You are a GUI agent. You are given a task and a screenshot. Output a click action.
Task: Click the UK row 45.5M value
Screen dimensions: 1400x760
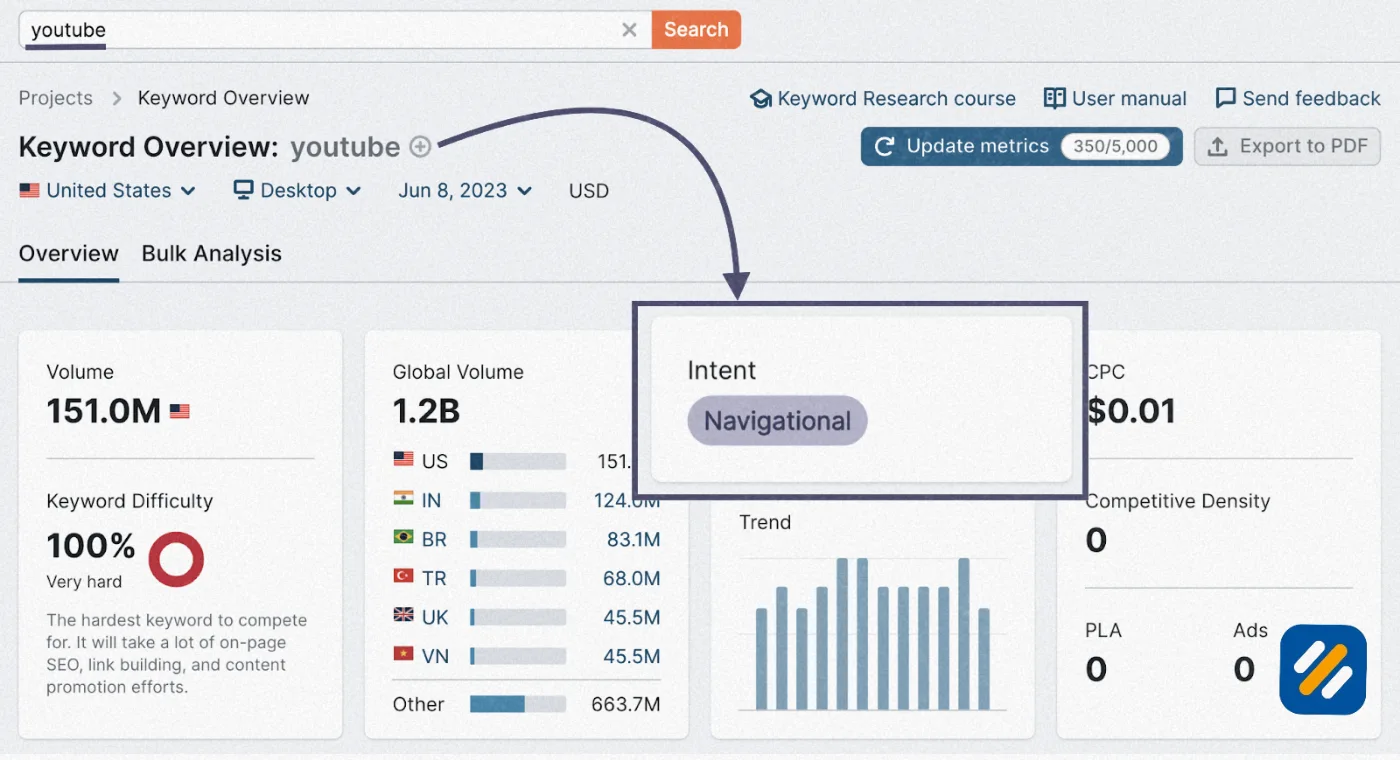[x=632, y=617]
